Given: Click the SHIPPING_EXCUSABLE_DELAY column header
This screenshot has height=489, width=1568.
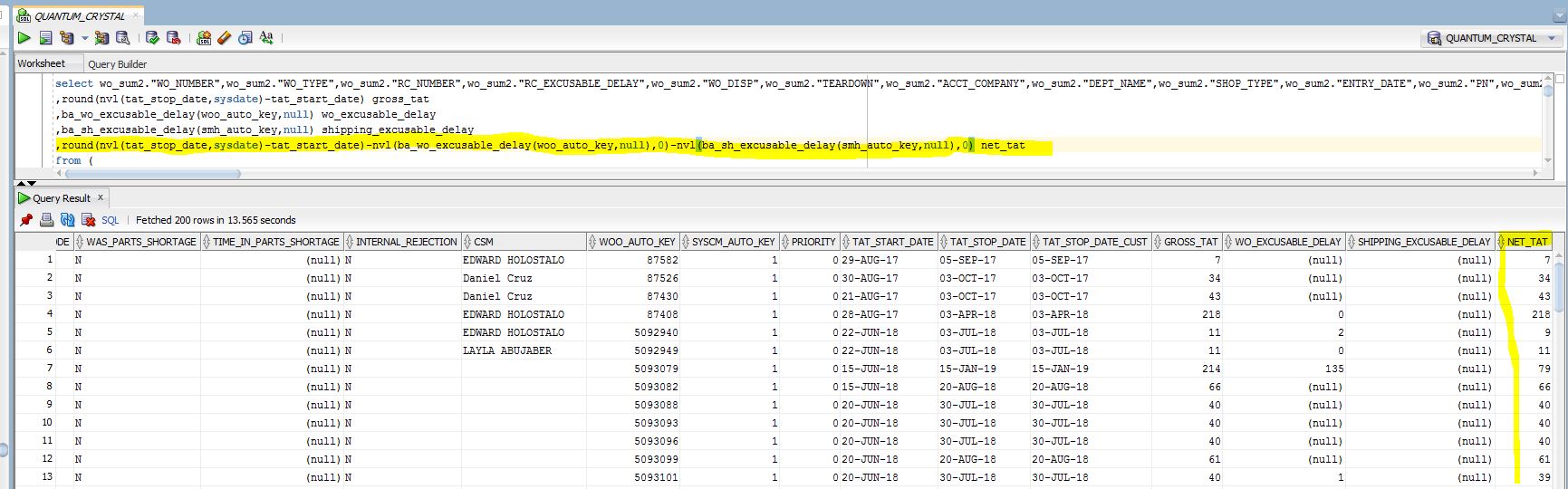Looking at the screenshot, I should pos(1419,242).
